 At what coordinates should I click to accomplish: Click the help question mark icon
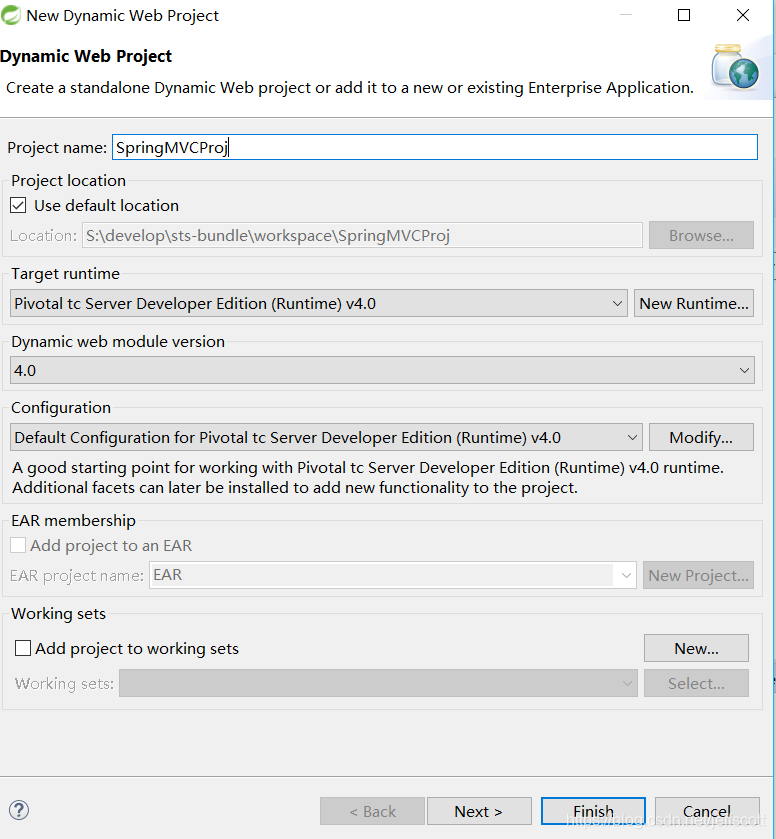pos(19,810)
